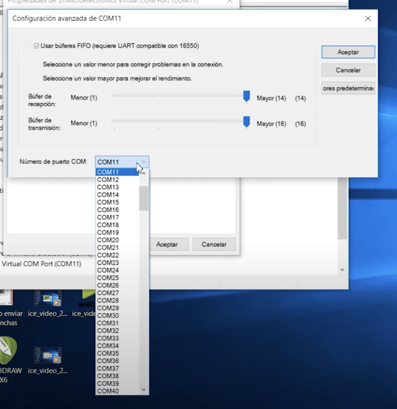
Task: Select COM18 in the port list
Action: tap(117, 225)
